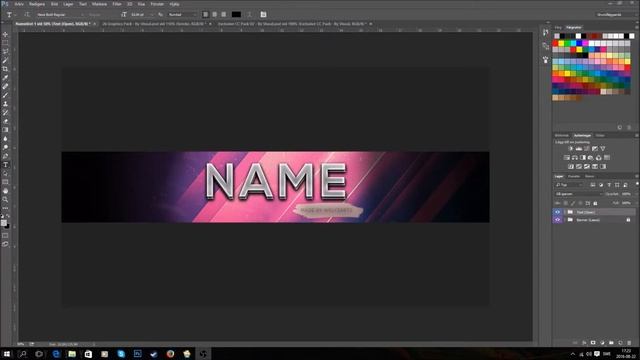640x360 pixels.
Task: Select the Eraser tool
Action: pyautogui.click(x=5, y=121)
